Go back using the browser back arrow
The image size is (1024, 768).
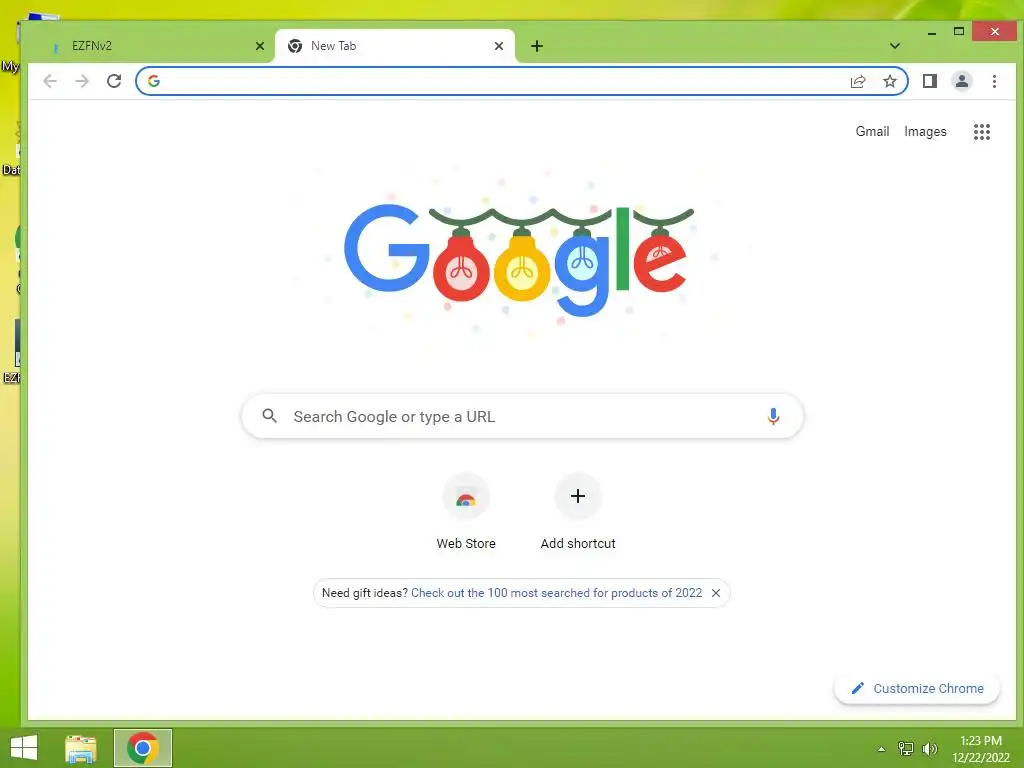tap(50, 81)
